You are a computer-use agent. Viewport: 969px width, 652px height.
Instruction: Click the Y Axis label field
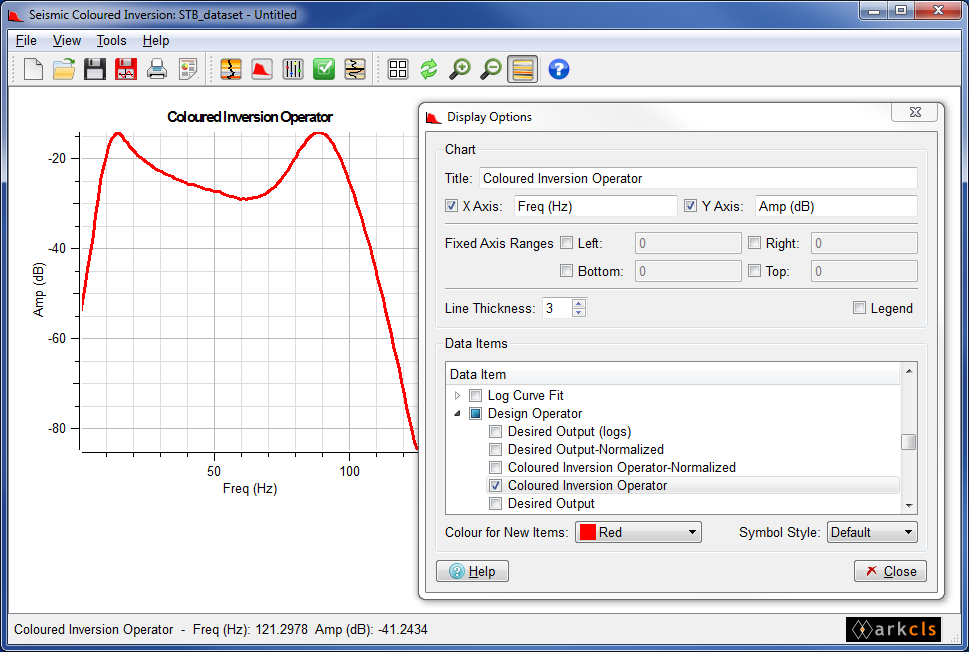(836, 206)
